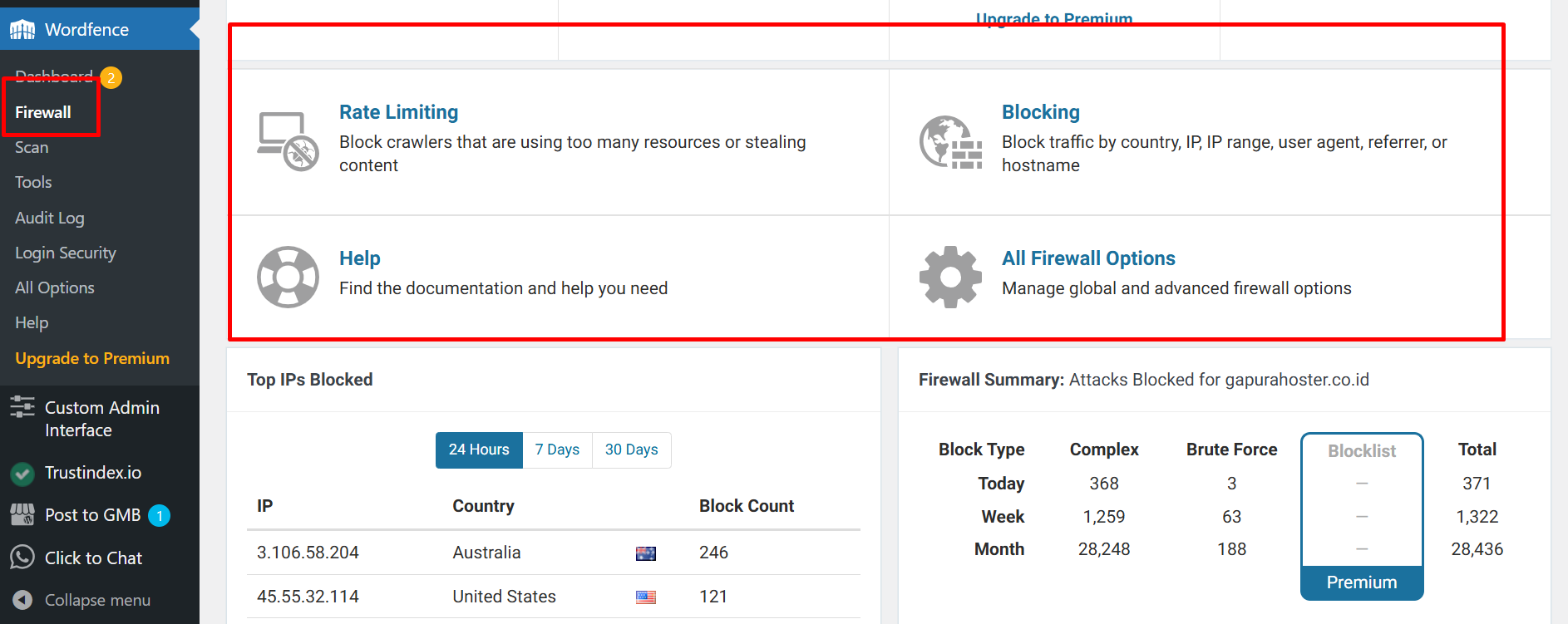Open Post to GMB menu item

[93, 515]
